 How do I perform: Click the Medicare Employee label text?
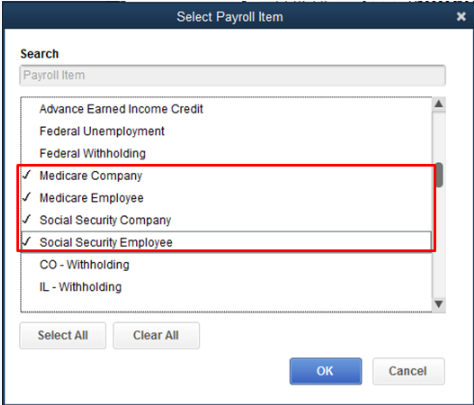click(x=92, y=198)
